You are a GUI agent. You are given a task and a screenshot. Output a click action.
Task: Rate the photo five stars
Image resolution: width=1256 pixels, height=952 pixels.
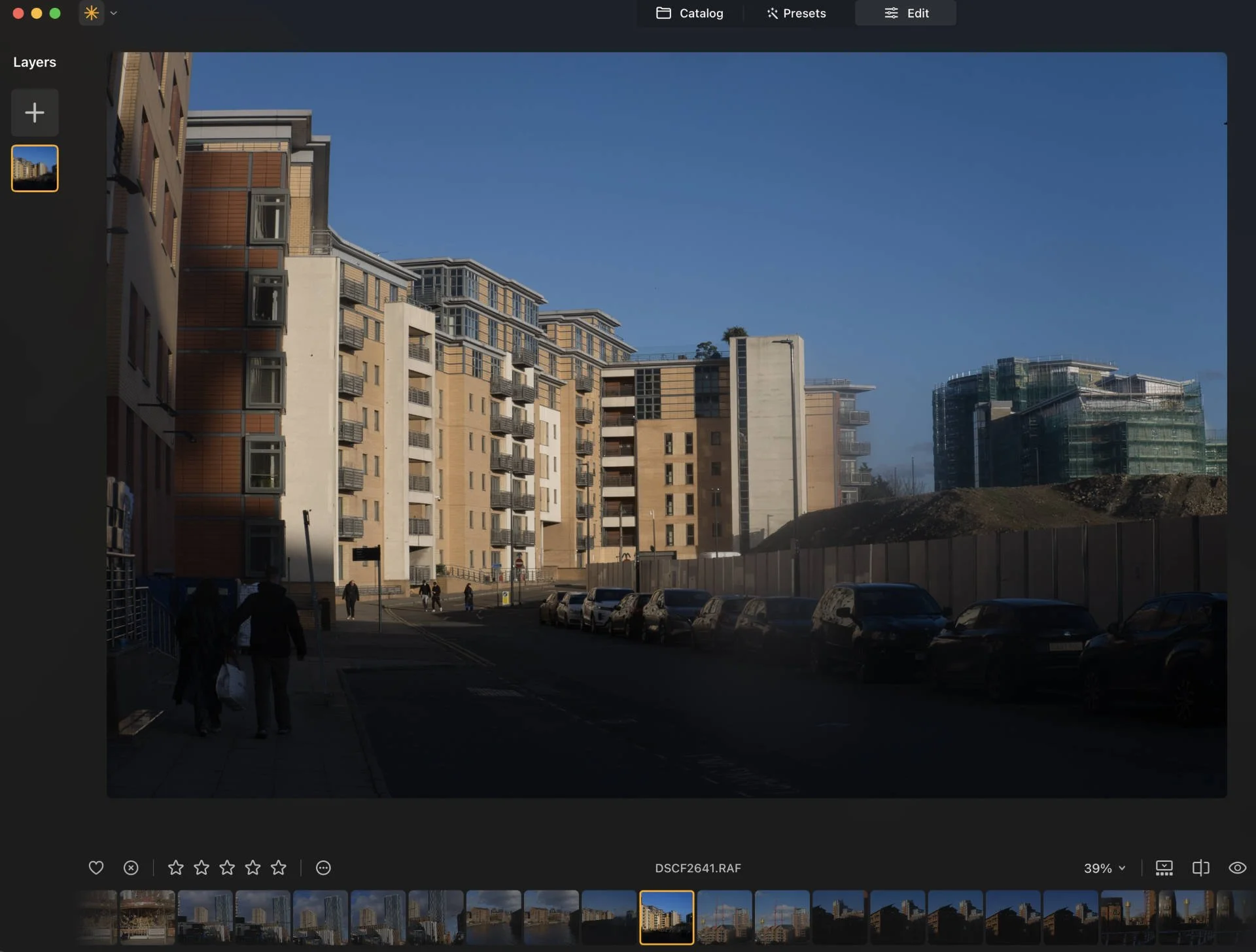tap(279, 868)
